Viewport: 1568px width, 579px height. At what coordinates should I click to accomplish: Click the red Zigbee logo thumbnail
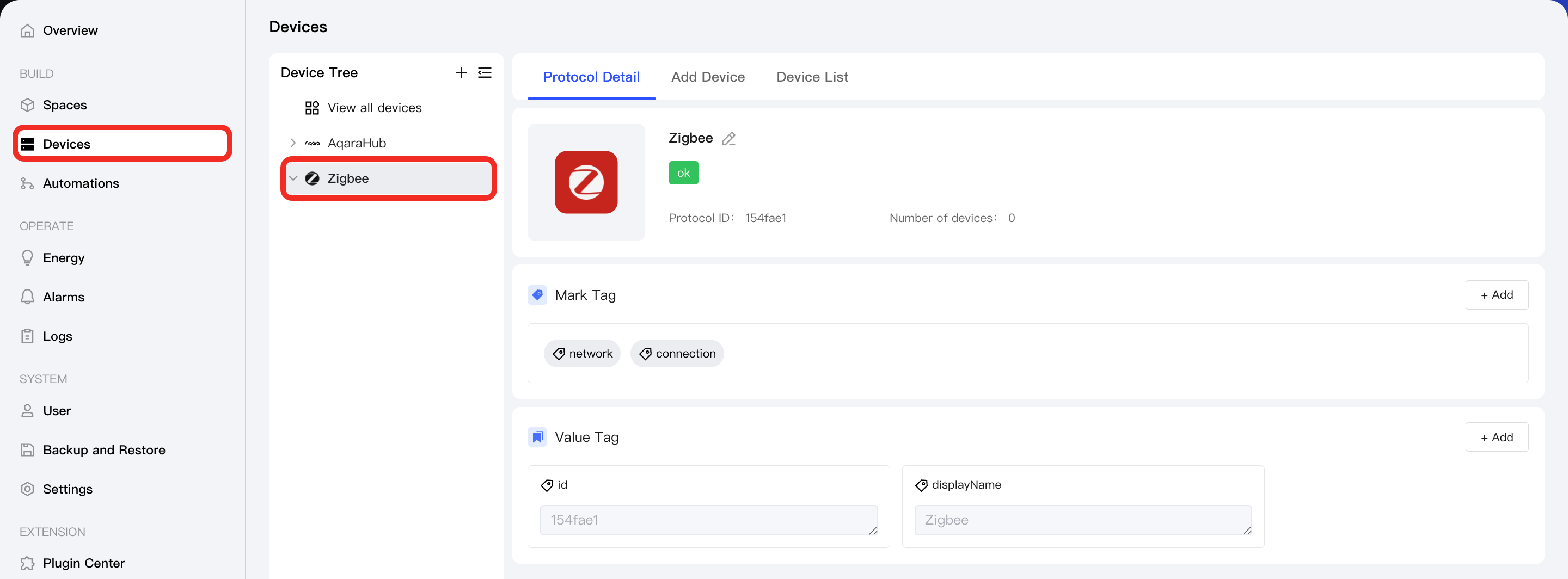pyautogui.click(x=586, y=182)
